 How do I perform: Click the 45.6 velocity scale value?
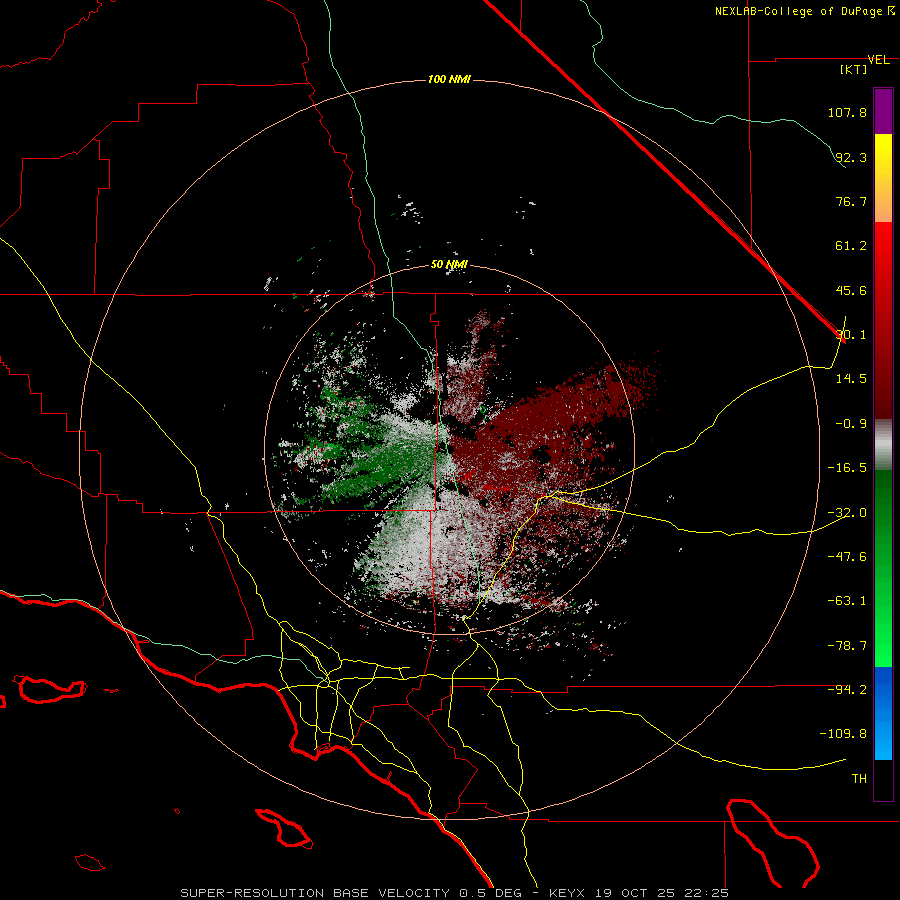[851, 290]
